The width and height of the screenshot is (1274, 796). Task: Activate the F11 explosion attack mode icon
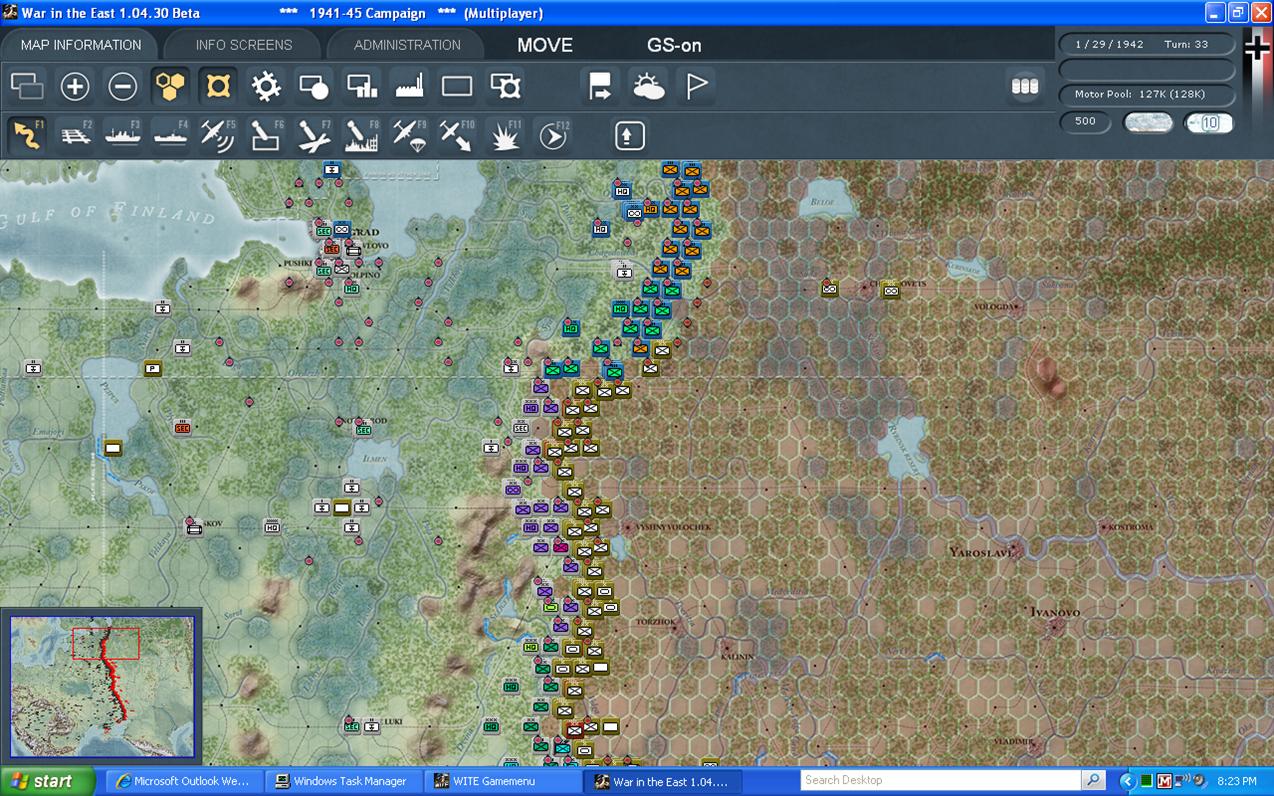(x=505, y=135)
